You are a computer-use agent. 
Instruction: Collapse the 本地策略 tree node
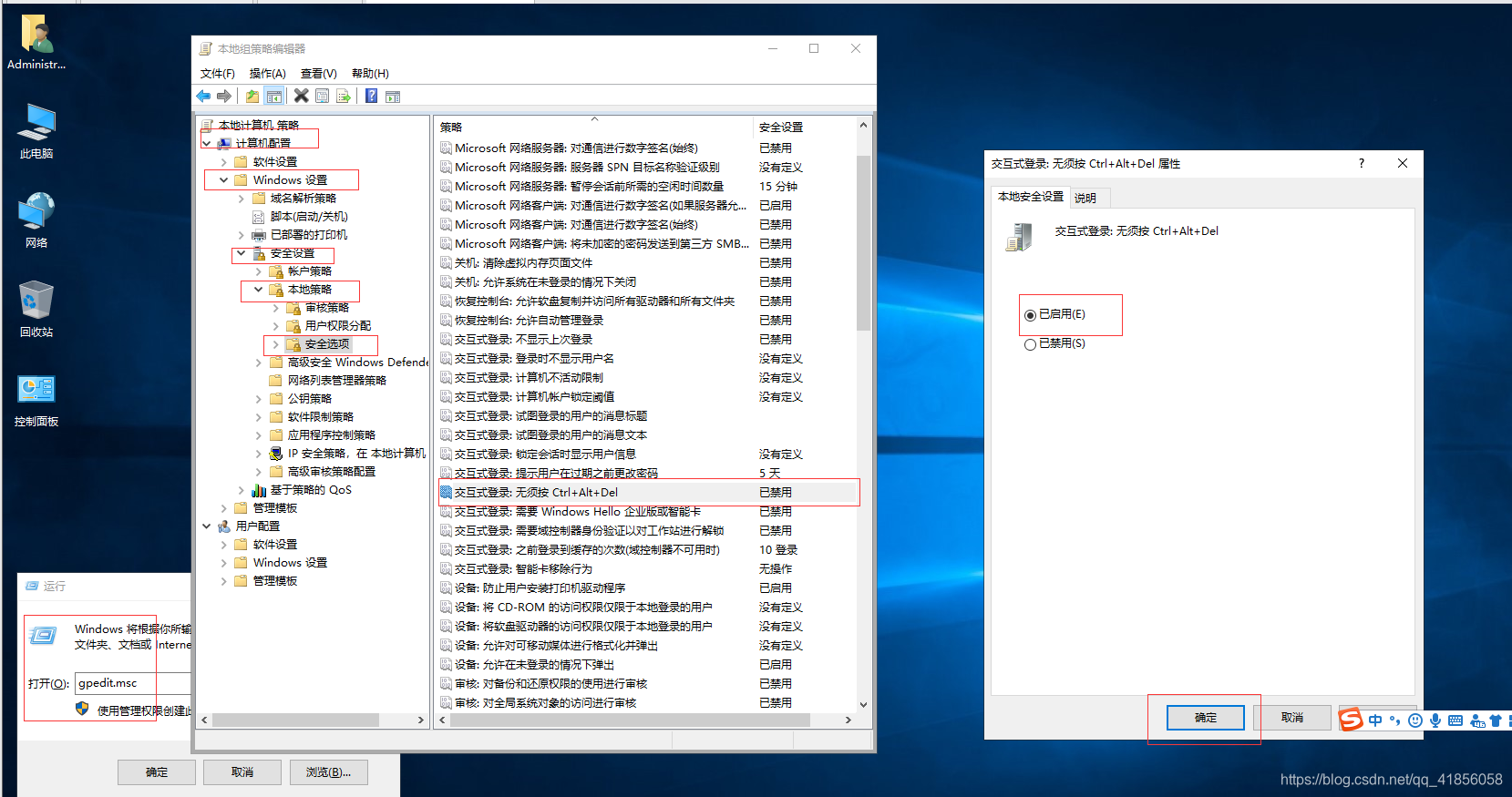pos(259,289)
